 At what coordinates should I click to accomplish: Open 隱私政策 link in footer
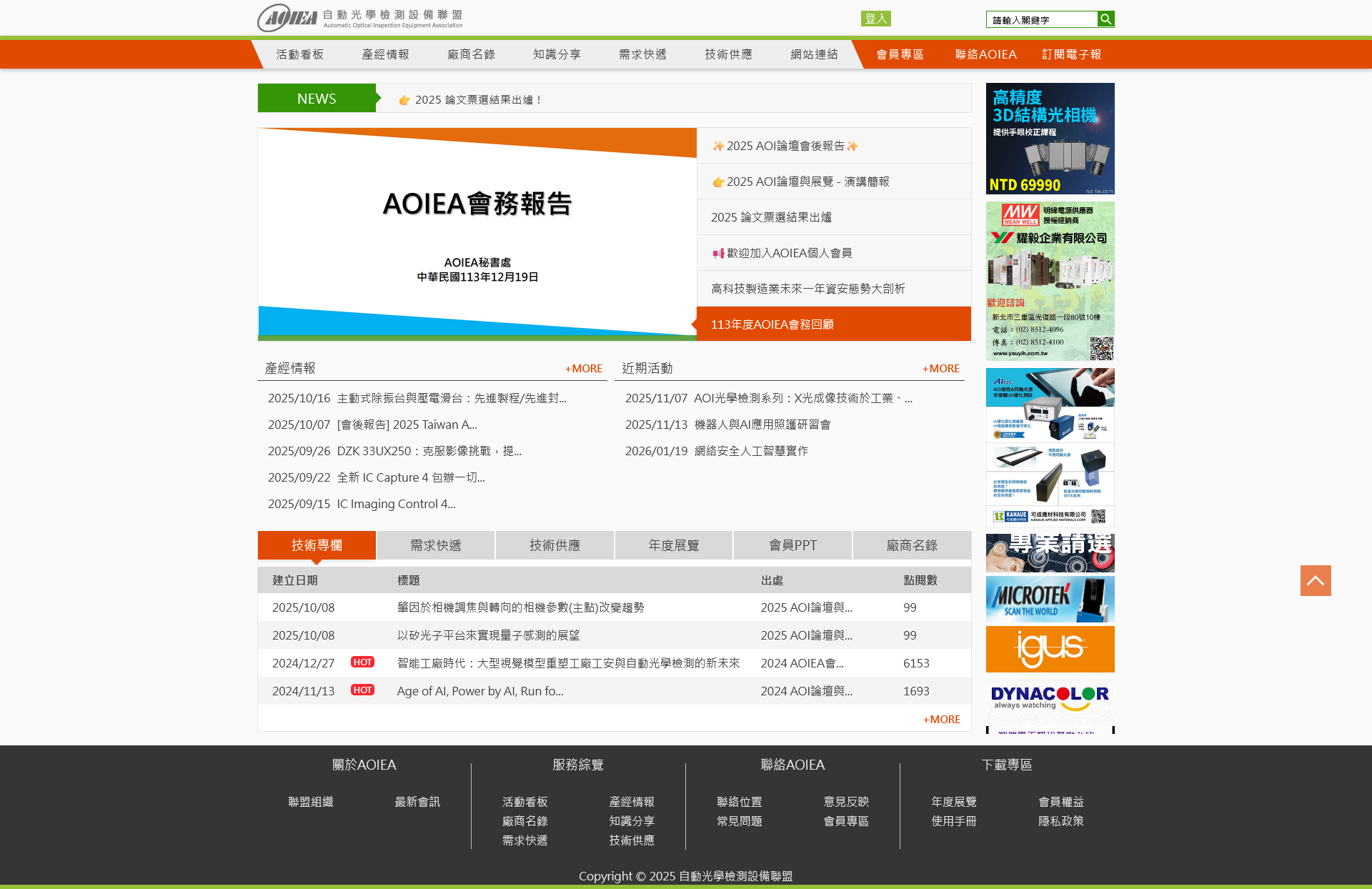1060,821
